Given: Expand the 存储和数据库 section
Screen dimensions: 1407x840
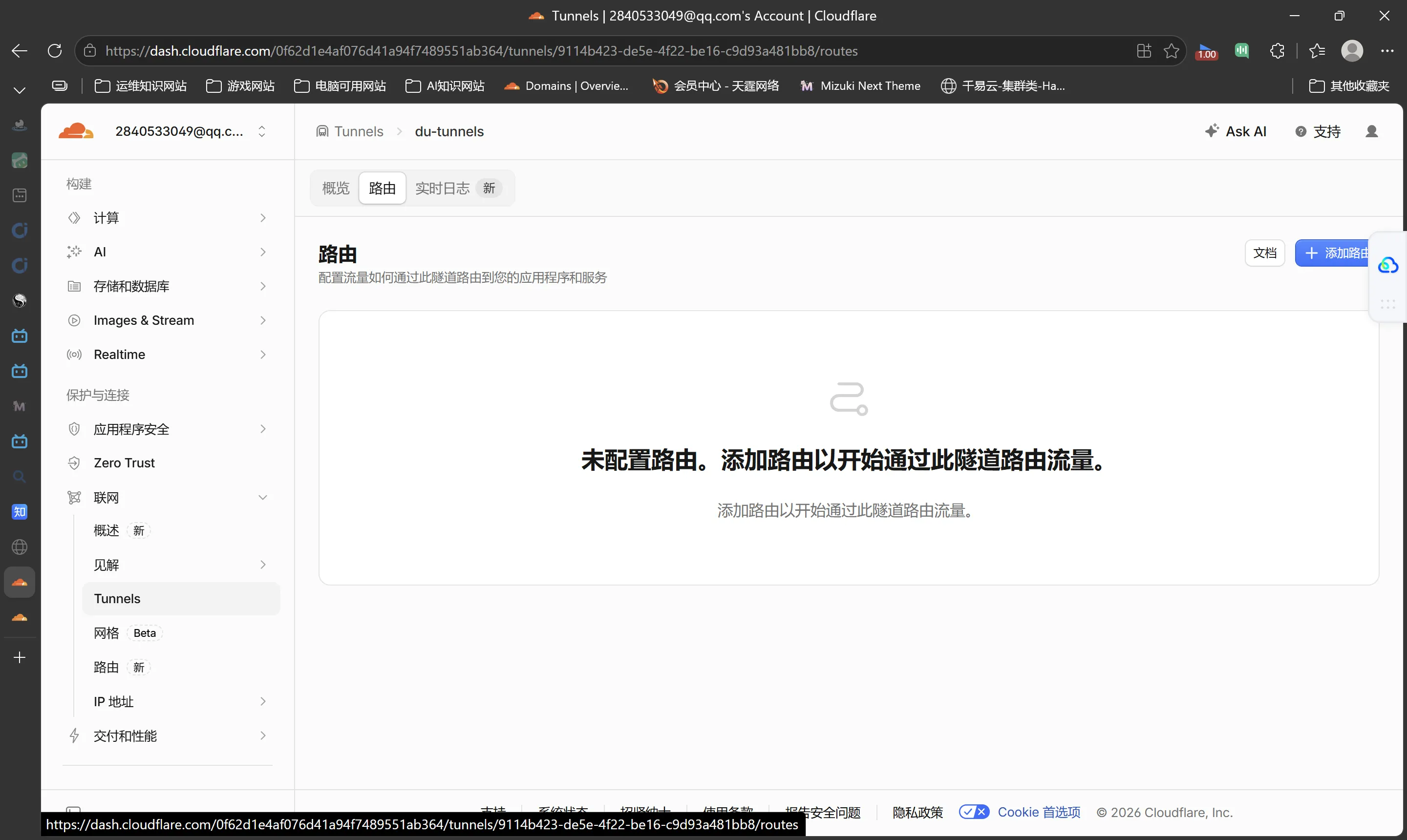Looking at the screenshot, I should [x=167, y=286].
